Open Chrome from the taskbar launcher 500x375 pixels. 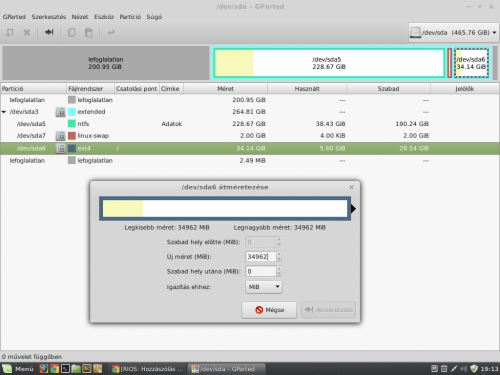pyautogui.click(x=54, y=369)
